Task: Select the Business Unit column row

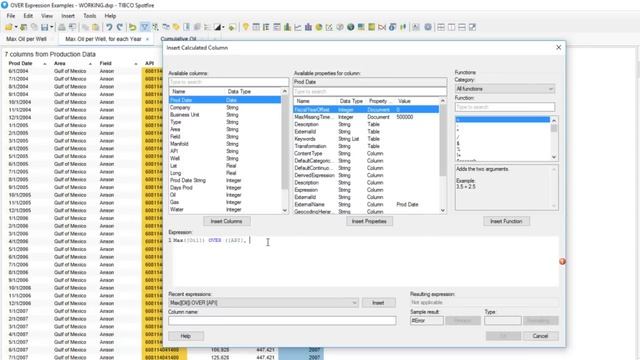Action: click(225, 115)
